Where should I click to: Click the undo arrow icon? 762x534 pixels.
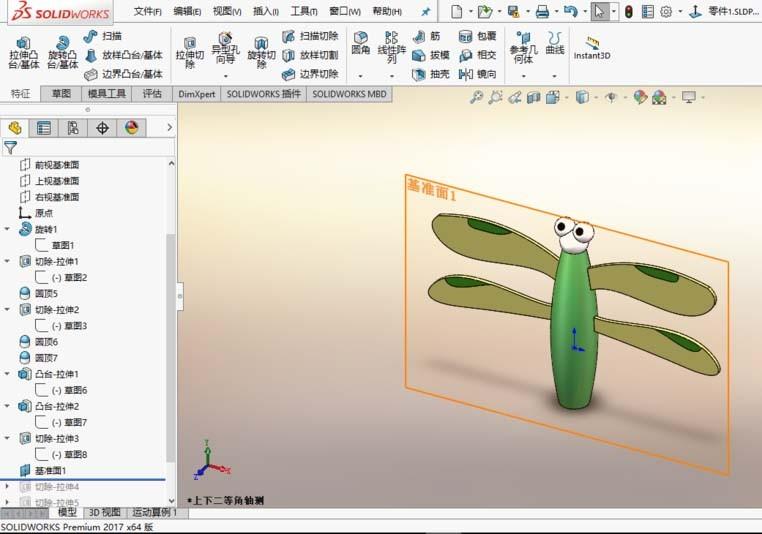571,11
